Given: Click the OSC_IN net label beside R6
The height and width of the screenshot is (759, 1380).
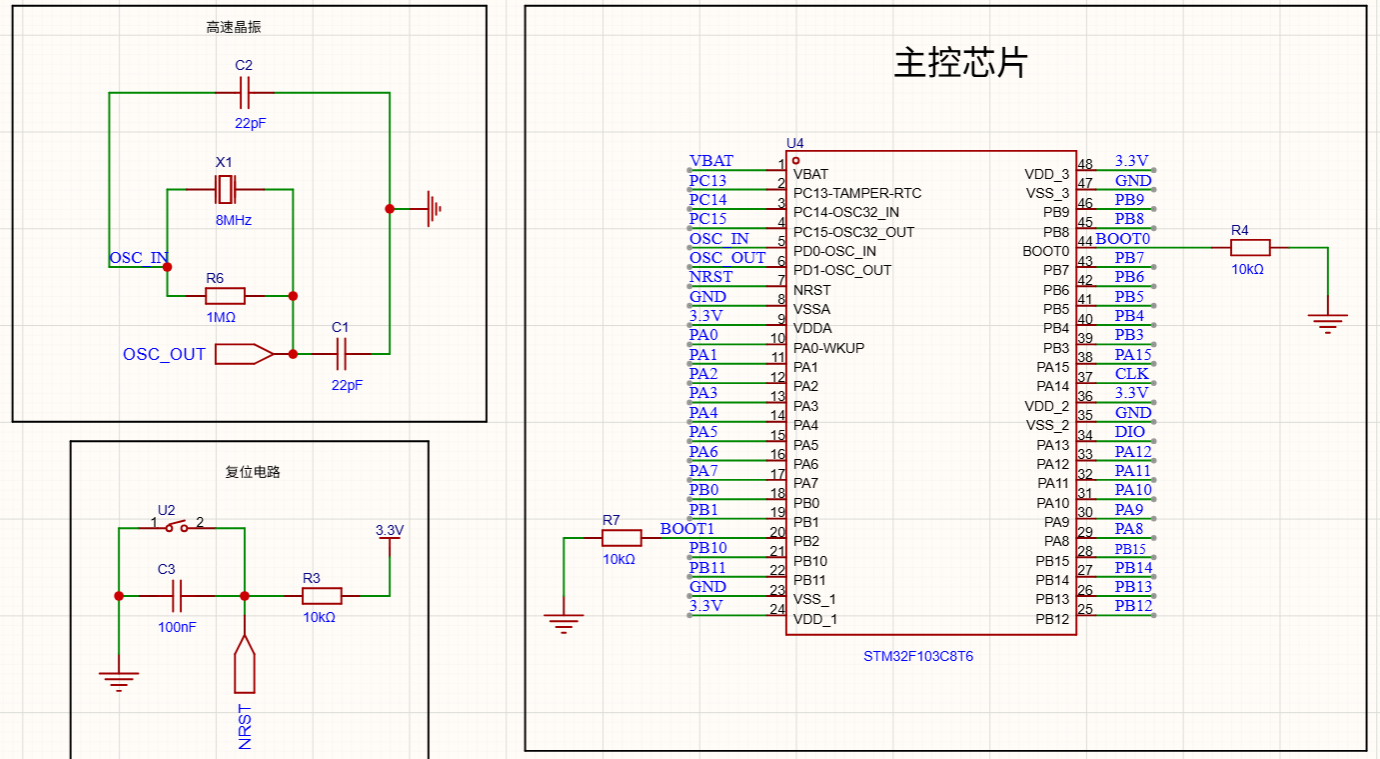Looking at the screenshot, I should pyautogui.click(x=139, y=258).
